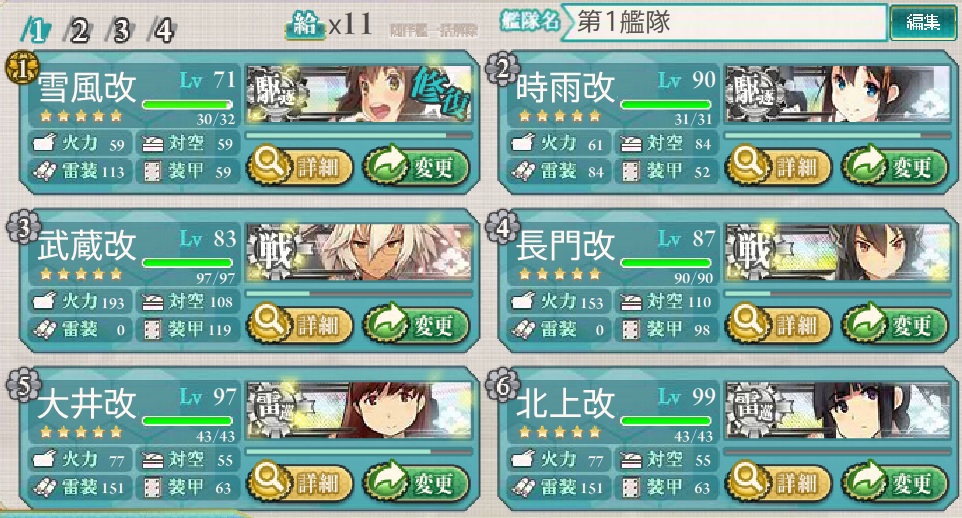Switch to fleet tab 3

click(121, 29)
